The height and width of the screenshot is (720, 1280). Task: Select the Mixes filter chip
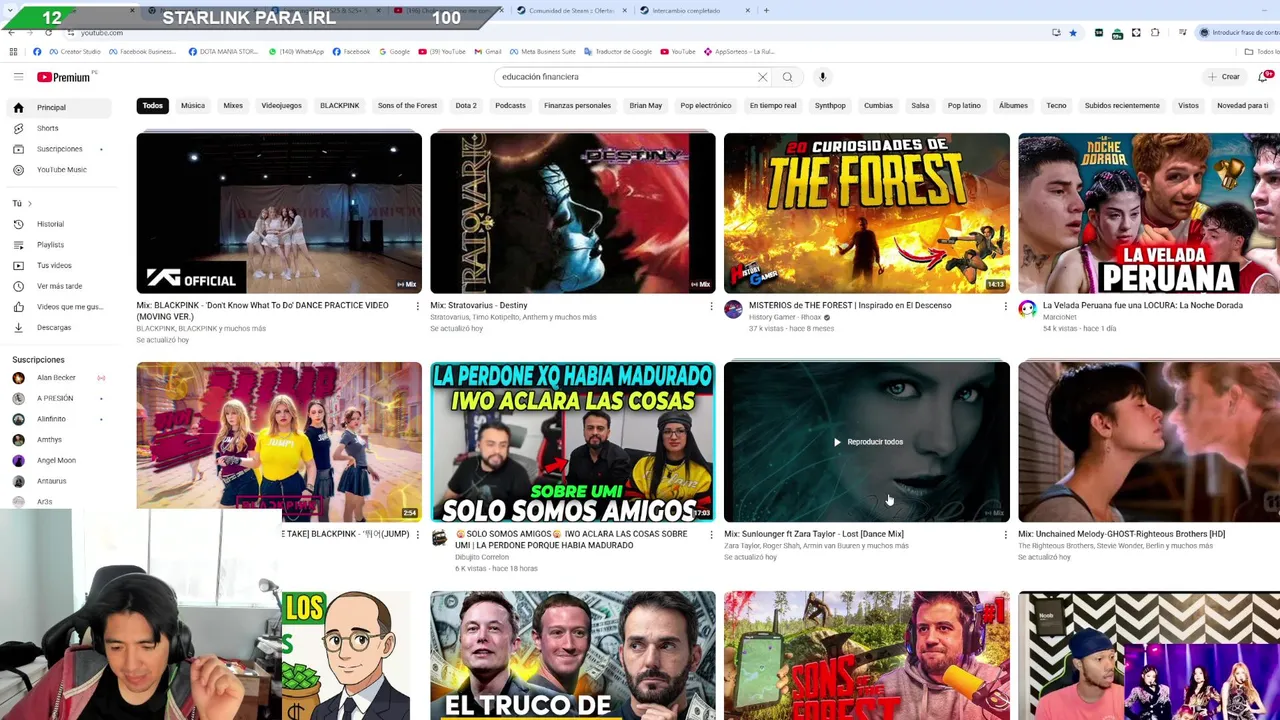point(233,105)
